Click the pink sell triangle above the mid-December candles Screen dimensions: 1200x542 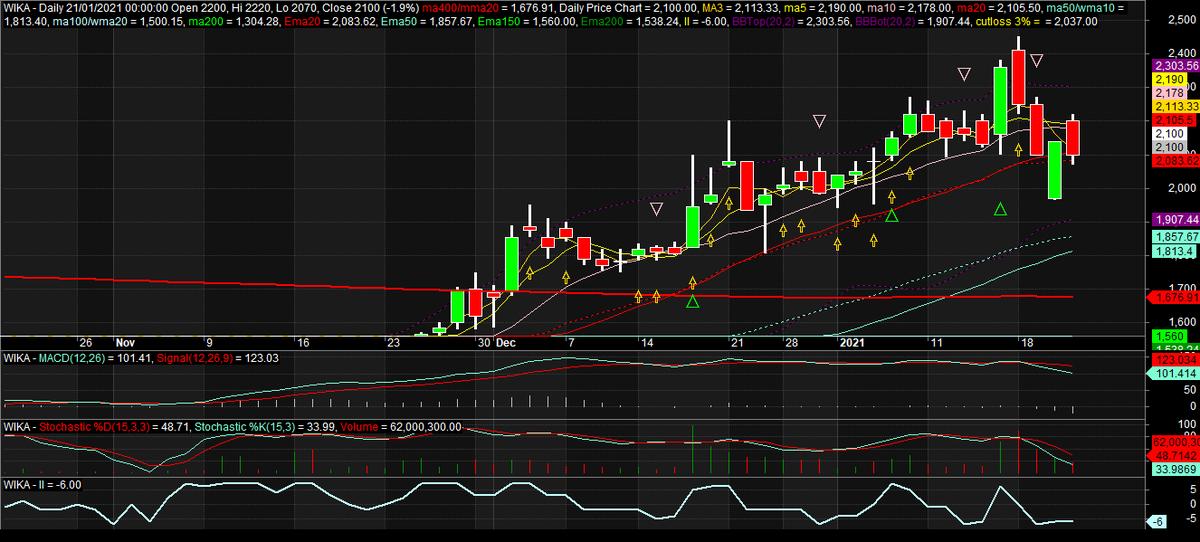pos(656,209)
